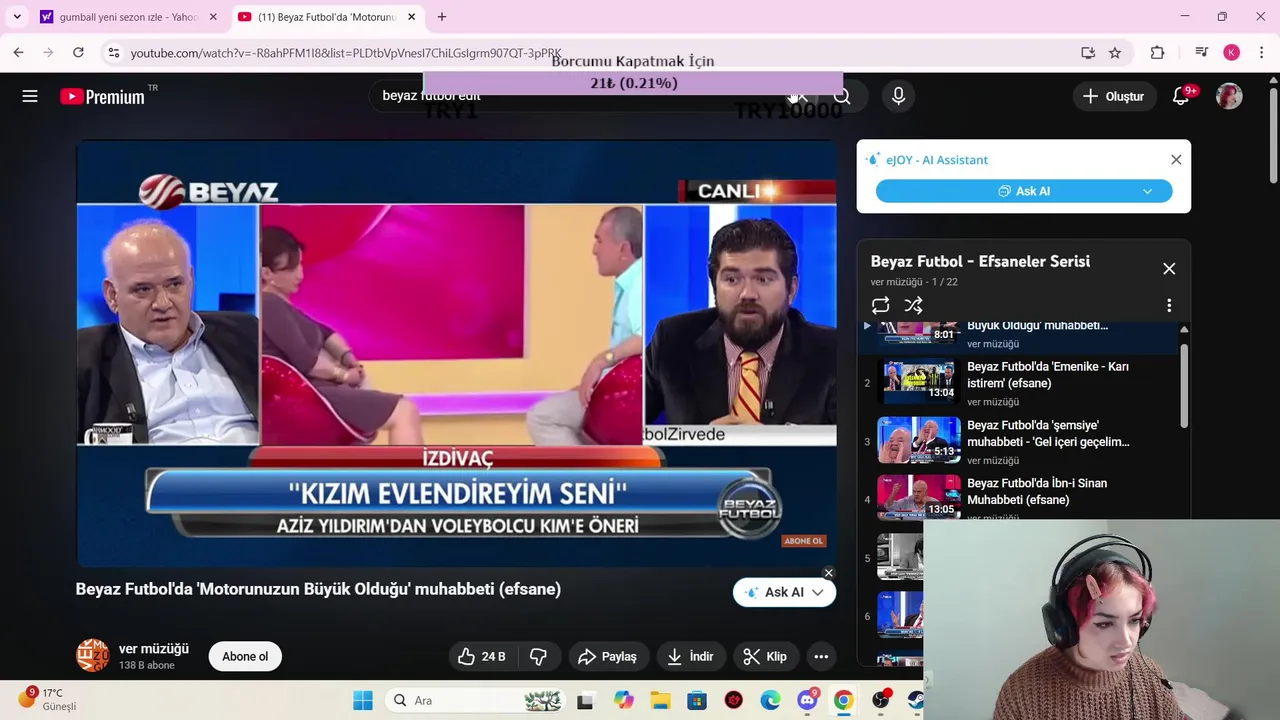Click the install/cast icon in address bar
The width and height of the screenshot is (1280, 720).
1088,52
